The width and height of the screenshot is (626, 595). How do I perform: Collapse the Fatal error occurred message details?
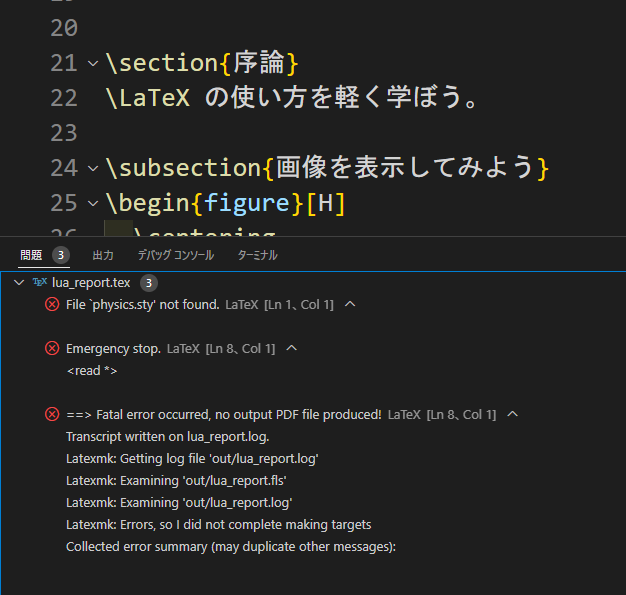tap(513, 414)
